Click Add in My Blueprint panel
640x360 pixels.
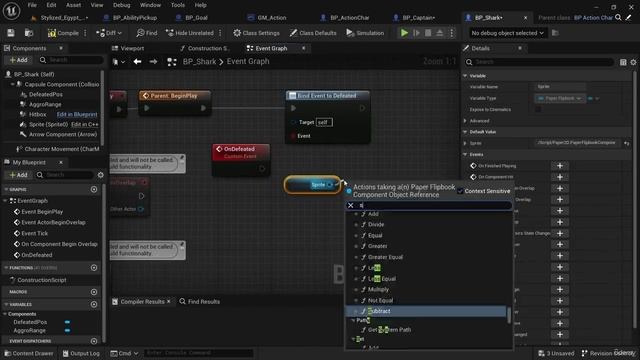pos(18,175)
